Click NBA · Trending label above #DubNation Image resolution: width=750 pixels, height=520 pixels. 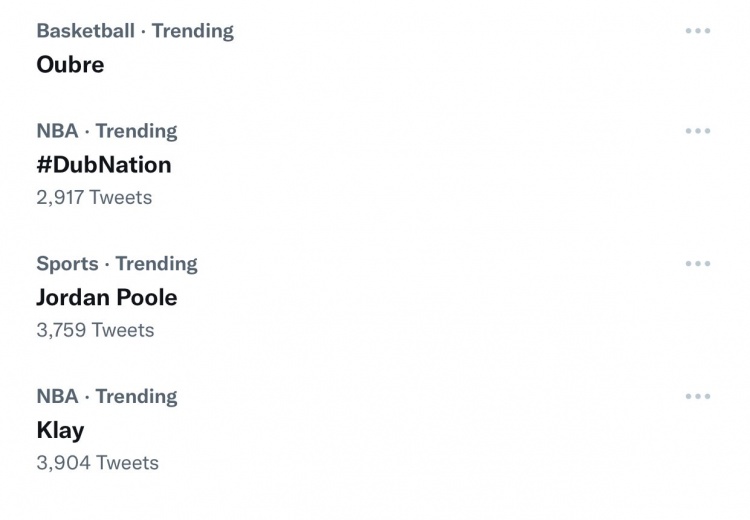pyautogui.click(x=107, y=131)
